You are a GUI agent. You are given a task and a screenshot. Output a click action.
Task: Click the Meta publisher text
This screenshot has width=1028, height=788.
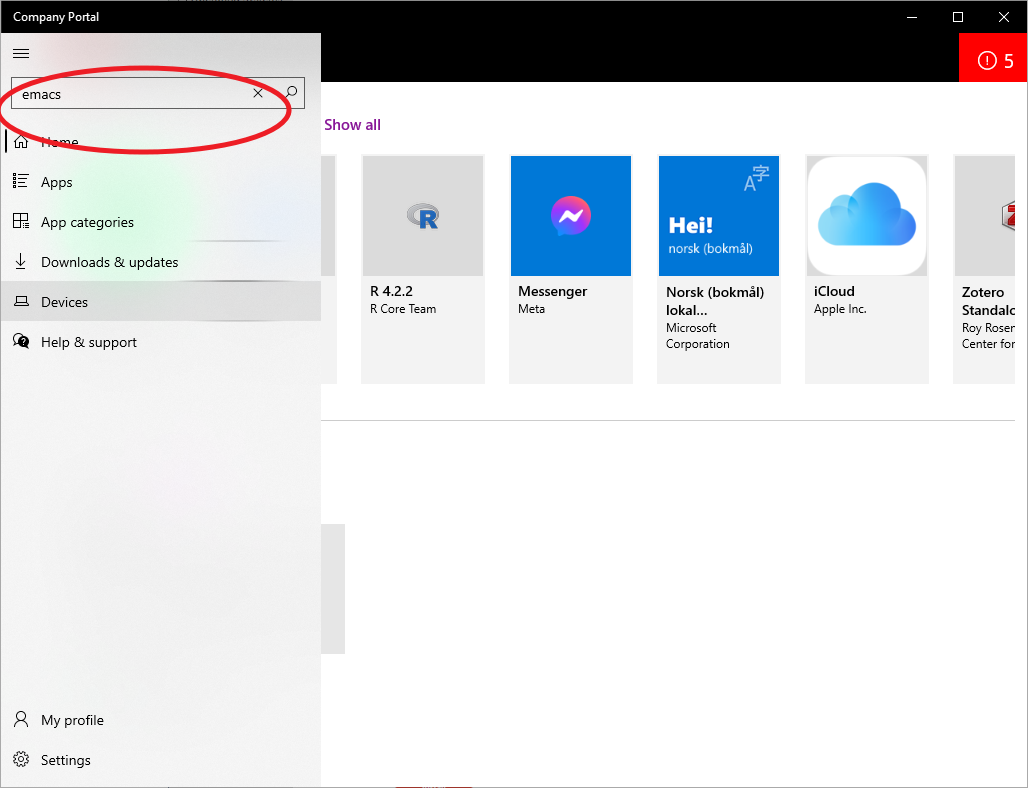(x=532, y=309)
